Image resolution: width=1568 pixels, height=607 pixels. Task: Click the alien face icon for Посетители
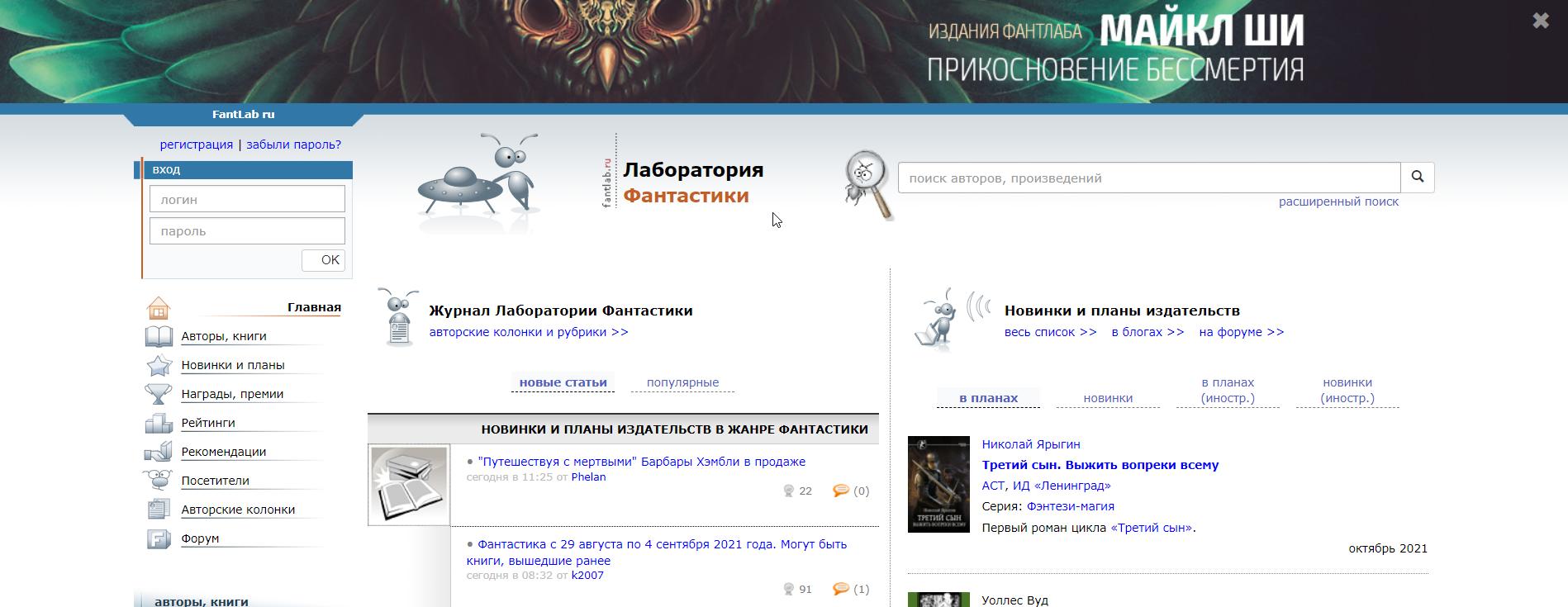159,480
